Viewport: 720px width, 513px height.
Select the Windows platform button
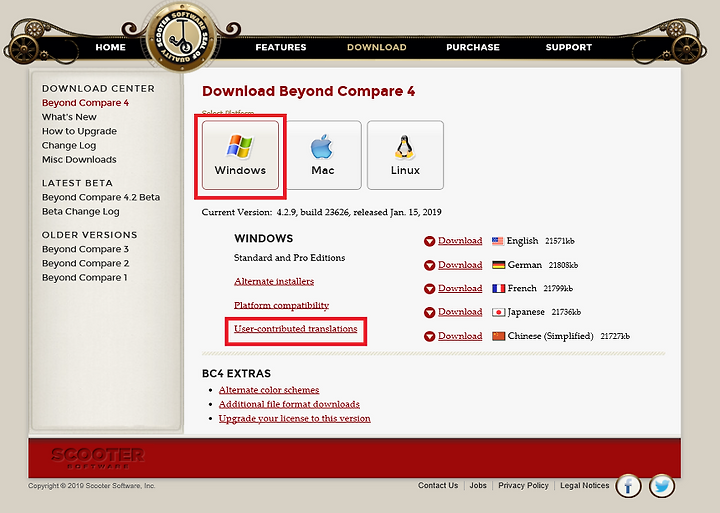(240, 155)
